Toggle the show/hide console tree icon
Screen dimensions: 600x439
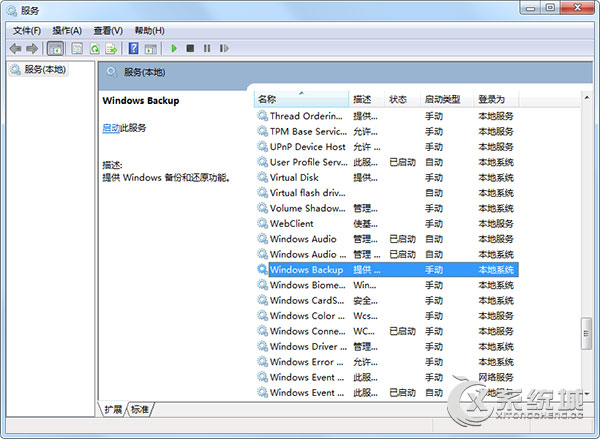[x=55, y=49]
